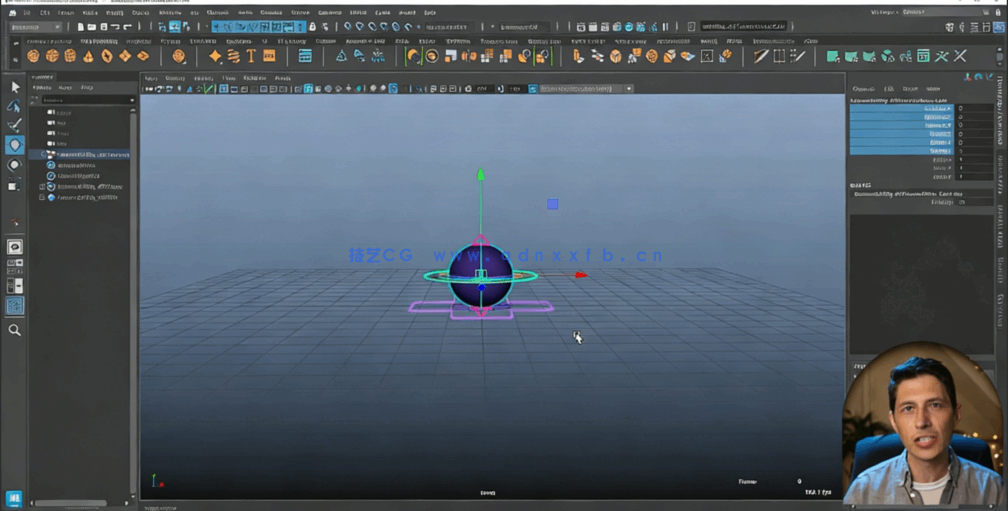Screen dimensions: 1008x511
Task: Toggle the single perspective view layout button
Action: tap(14, 247)
